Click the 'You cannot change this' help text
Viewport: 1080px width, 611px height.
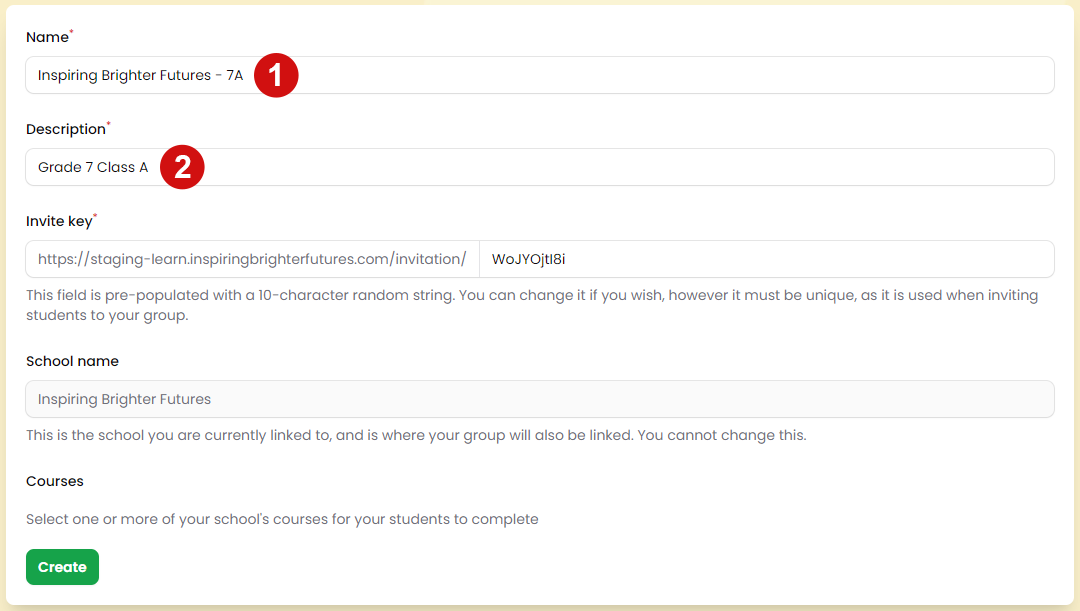(x=416, y=435)
